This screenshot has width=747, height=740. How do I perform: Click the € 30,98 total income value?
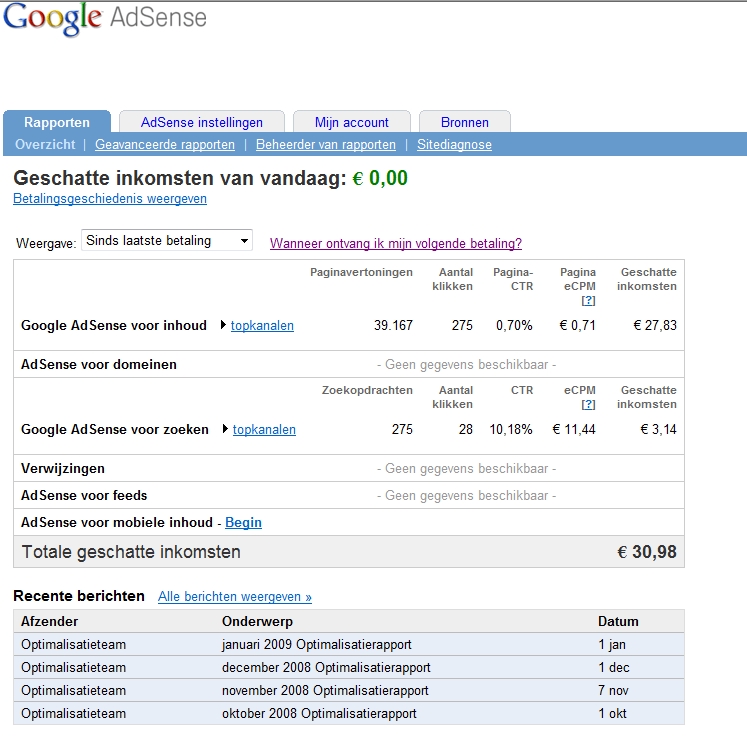click(646, 552)
